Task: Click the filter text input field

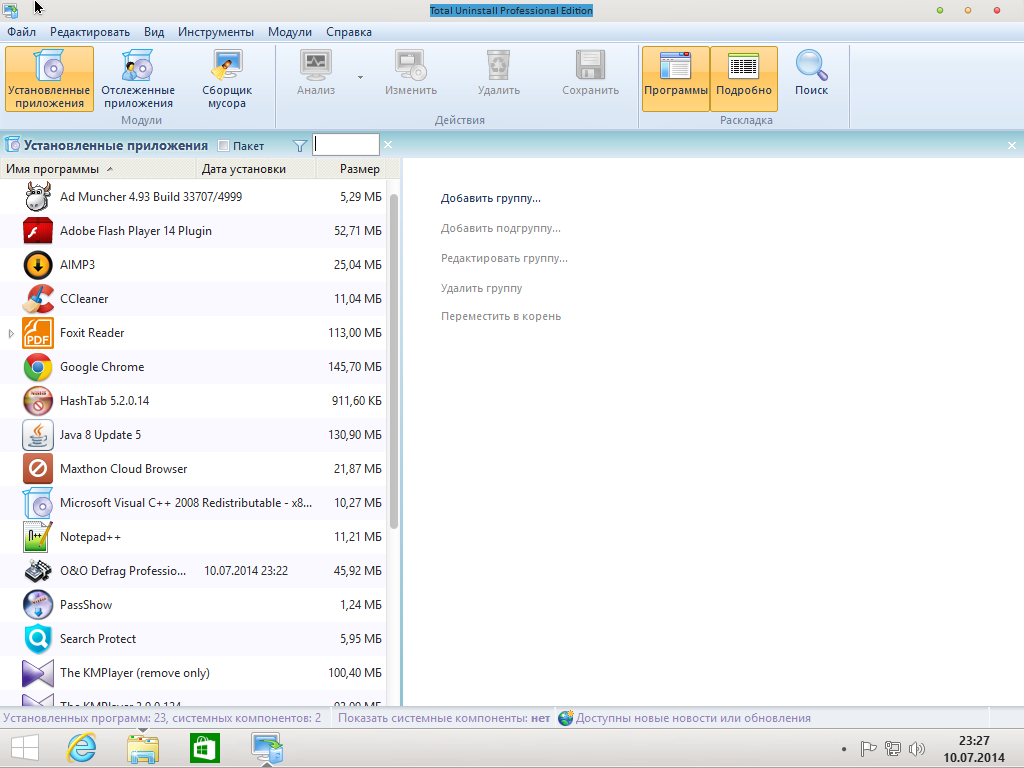Action: [346, 145]
